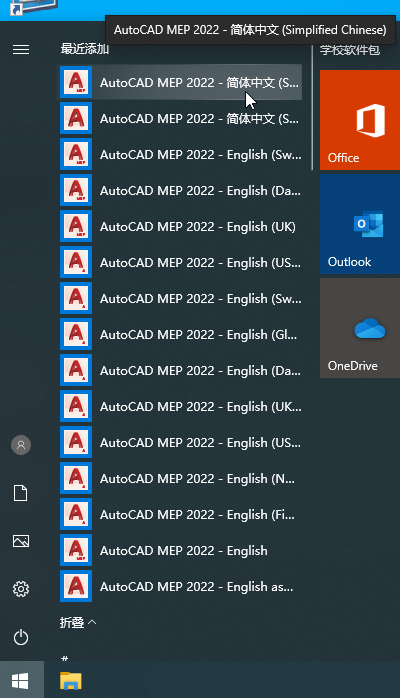Collapse the recently added list via 折叠
This screenshot has width=400, height=698.
(78, 622)
